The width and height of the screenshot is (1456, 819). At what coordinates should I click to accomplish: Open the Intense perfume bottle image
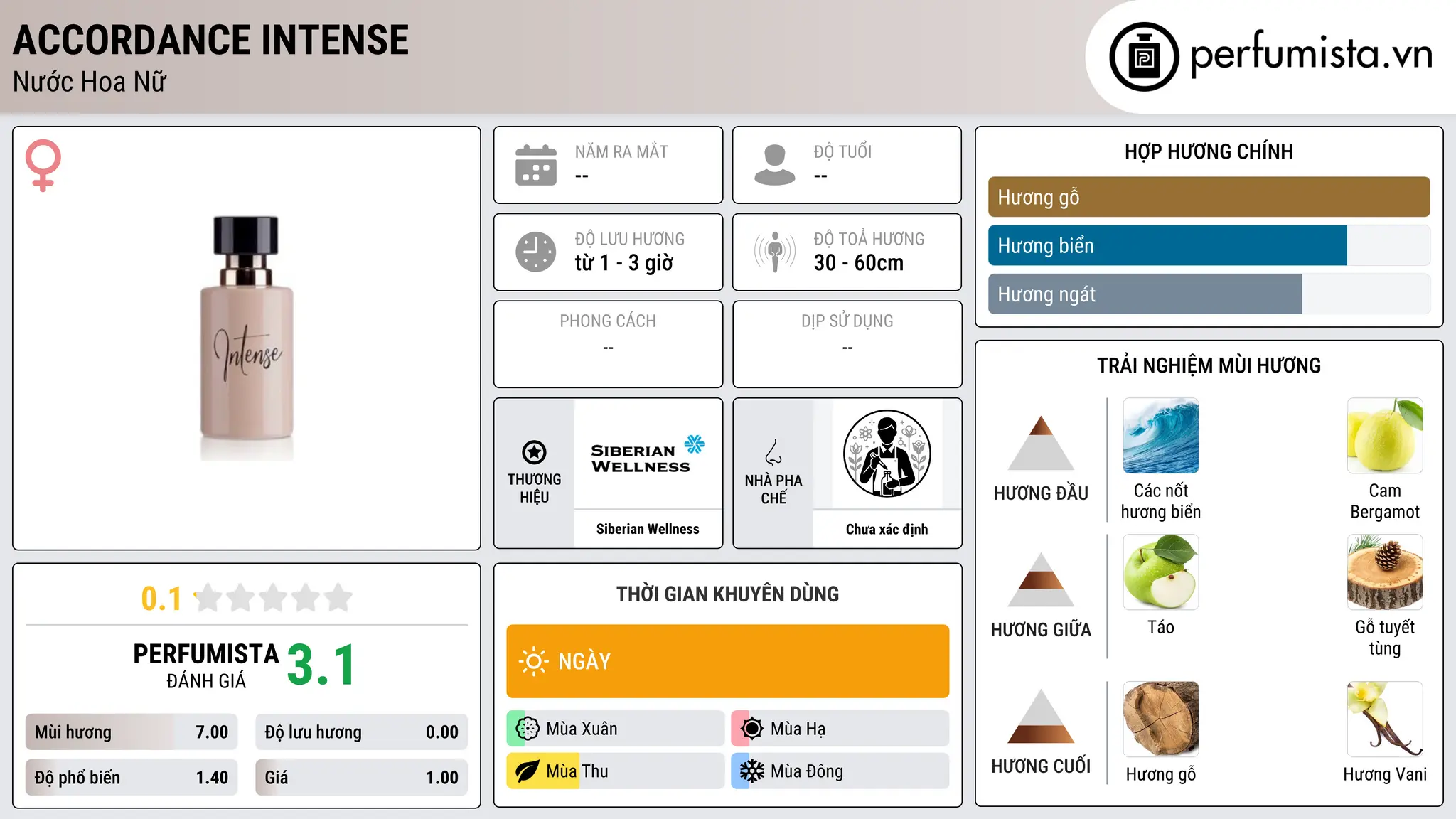click(x=246, y=338)
